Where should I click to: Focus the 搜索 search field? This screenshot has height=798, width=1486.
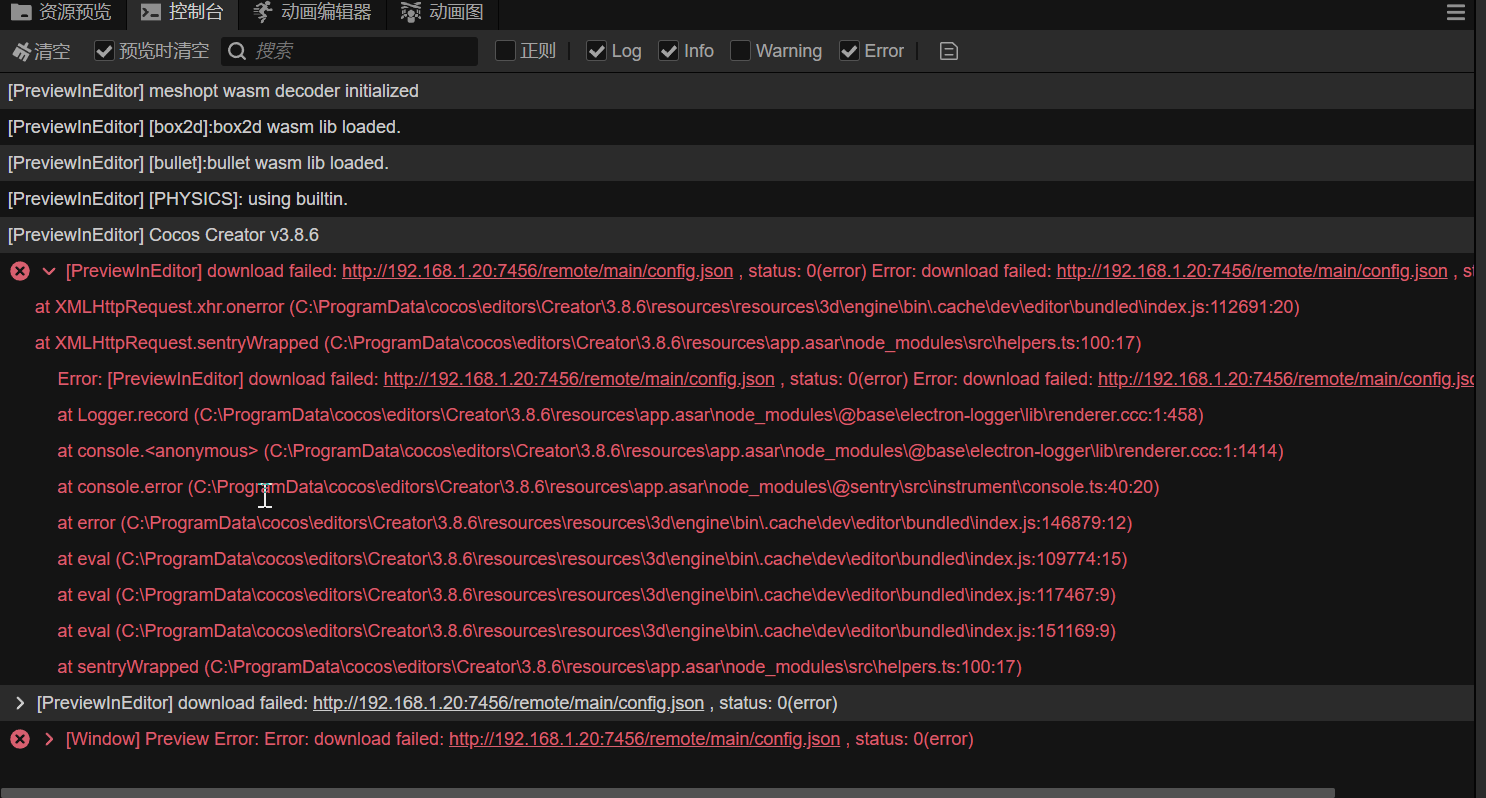(349, 51)
